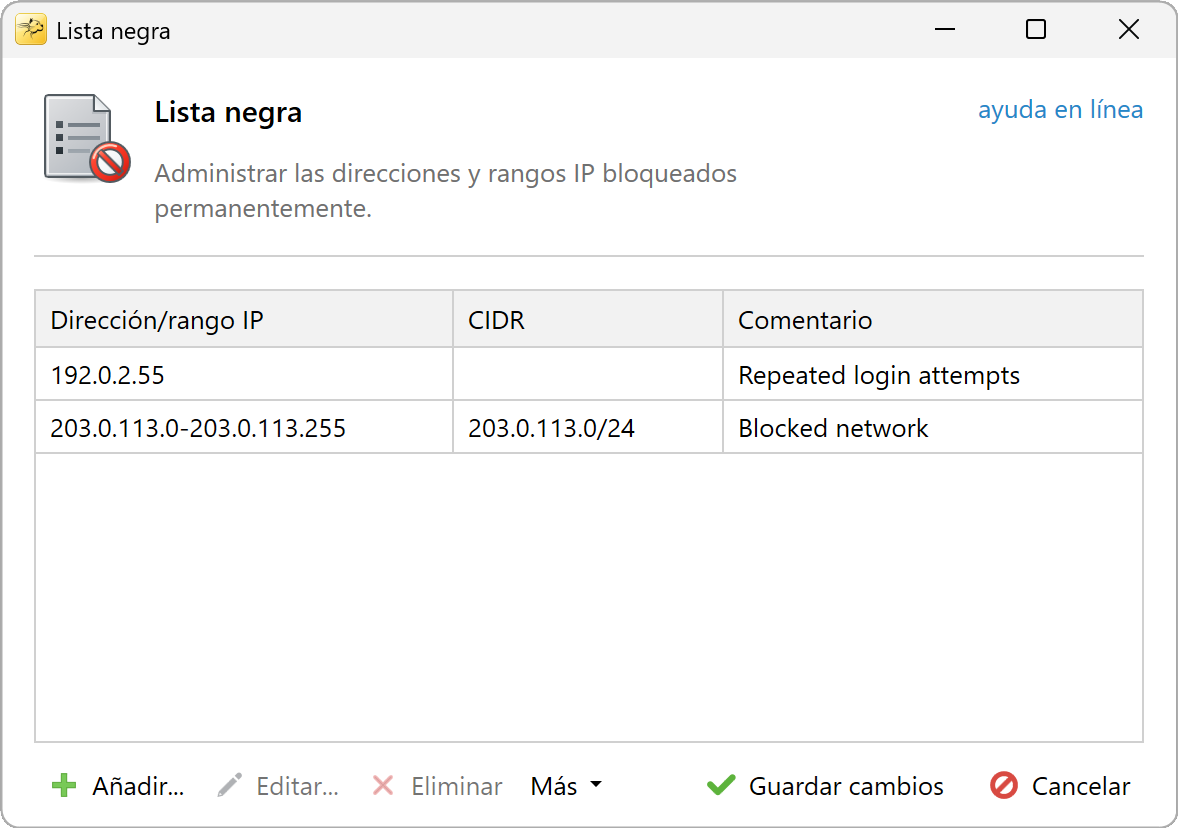Click the red prohibition Cancelar icon

pyautogui.click(x=1004, y=785)
